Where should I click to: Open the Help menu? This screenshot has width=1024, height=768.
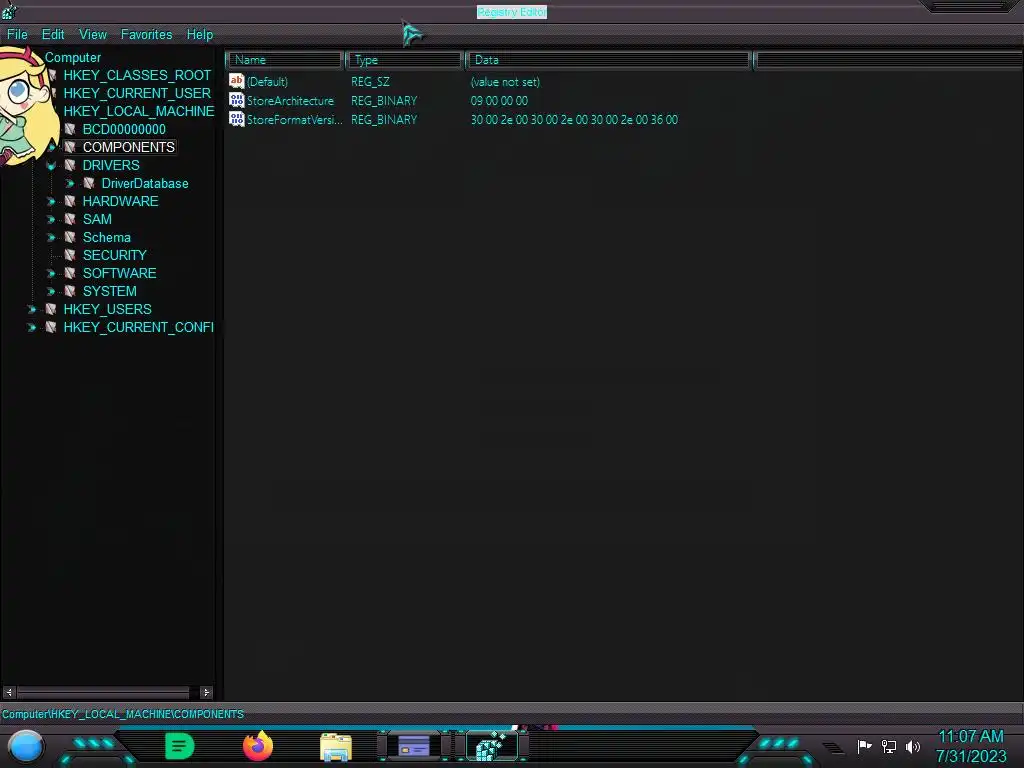pos(200,35)
